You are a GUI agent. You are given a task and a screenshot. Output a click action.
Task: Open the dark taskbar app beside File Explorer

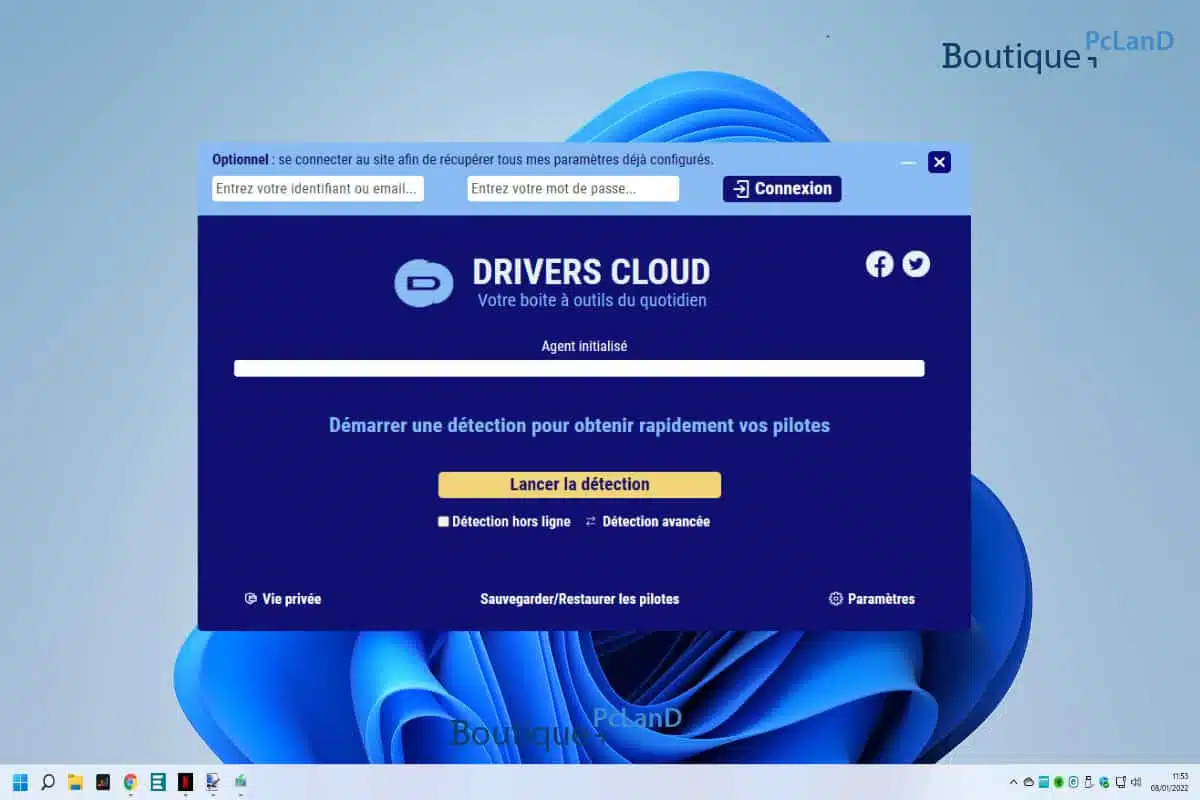(102, 782)
